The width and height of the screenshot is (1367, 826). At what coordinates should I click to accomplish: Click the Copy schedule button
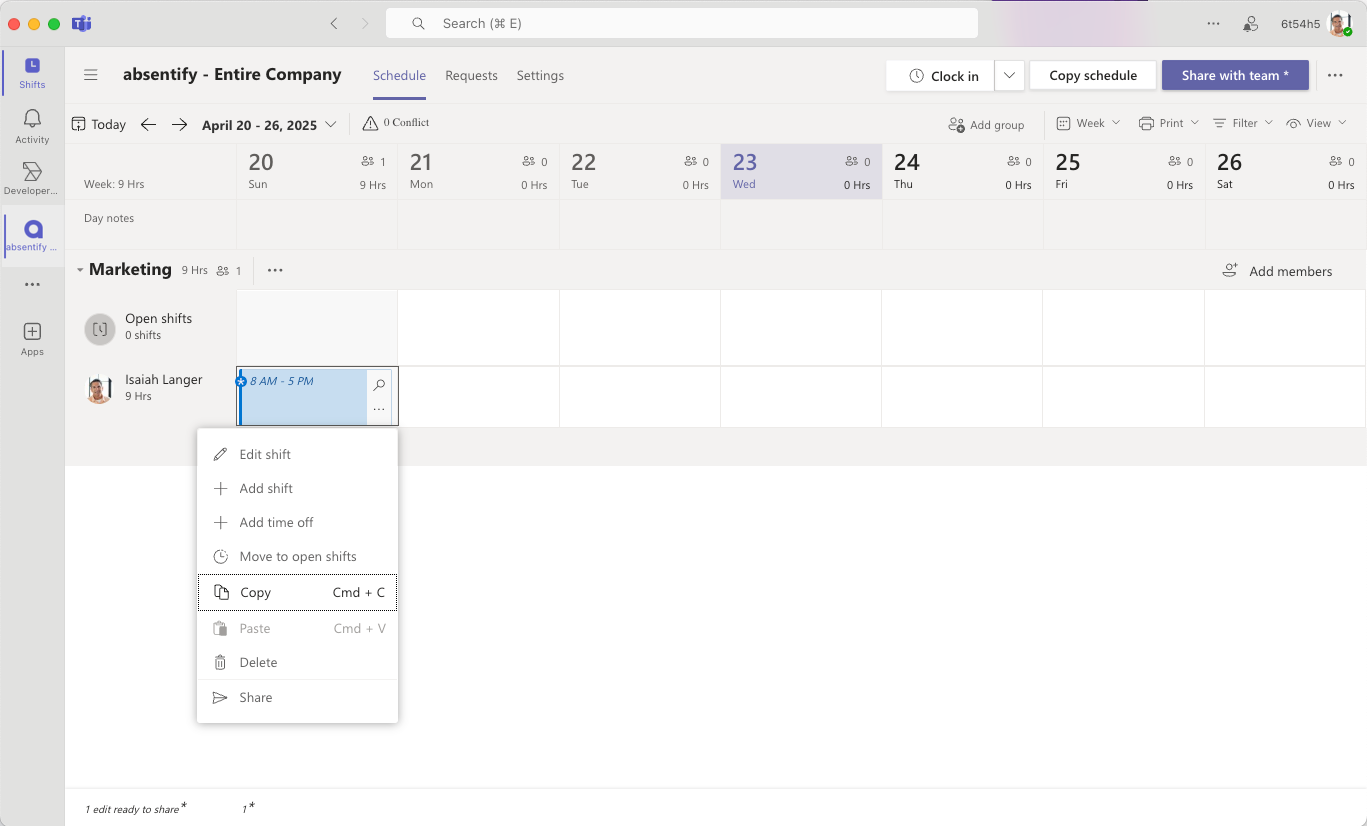(1093, 75)
